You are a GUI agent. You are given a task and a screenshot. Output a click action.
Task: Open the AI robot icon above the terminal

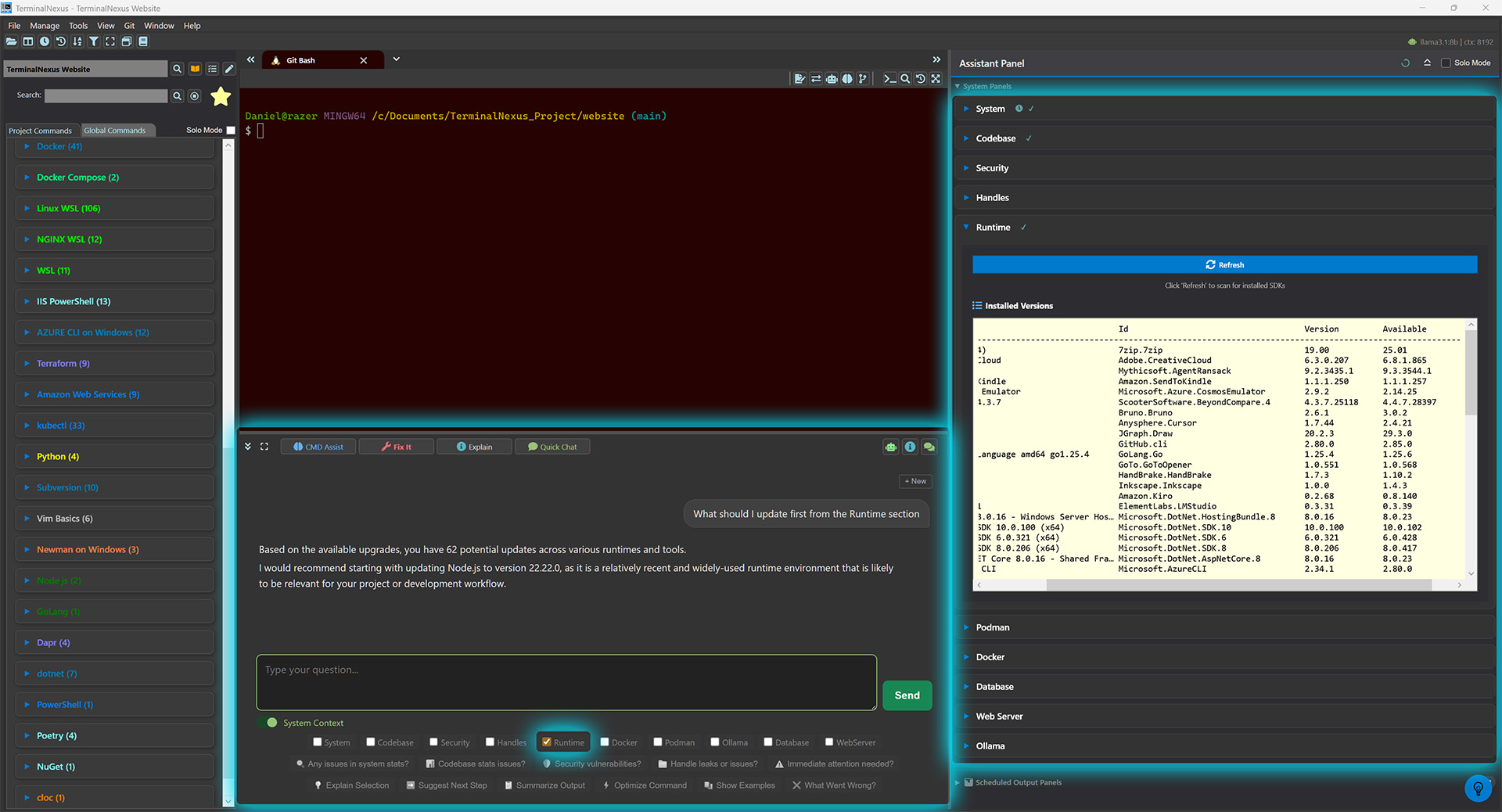coord(832,79)
